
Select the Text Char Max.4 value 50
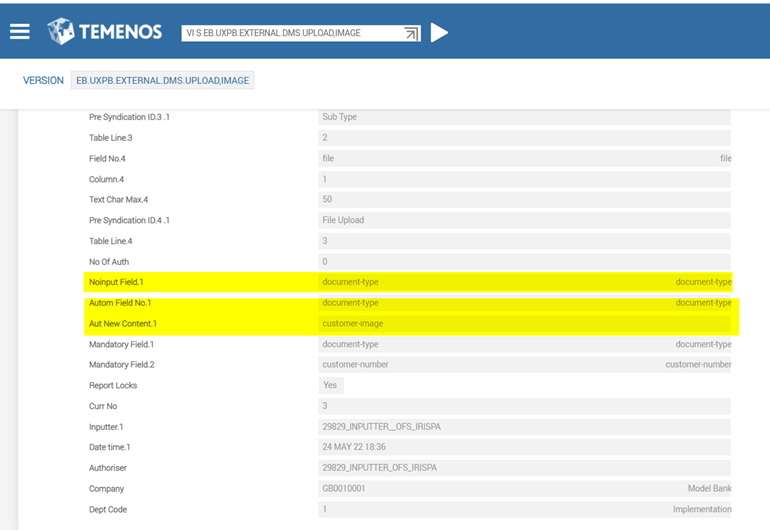coord(327,199)
